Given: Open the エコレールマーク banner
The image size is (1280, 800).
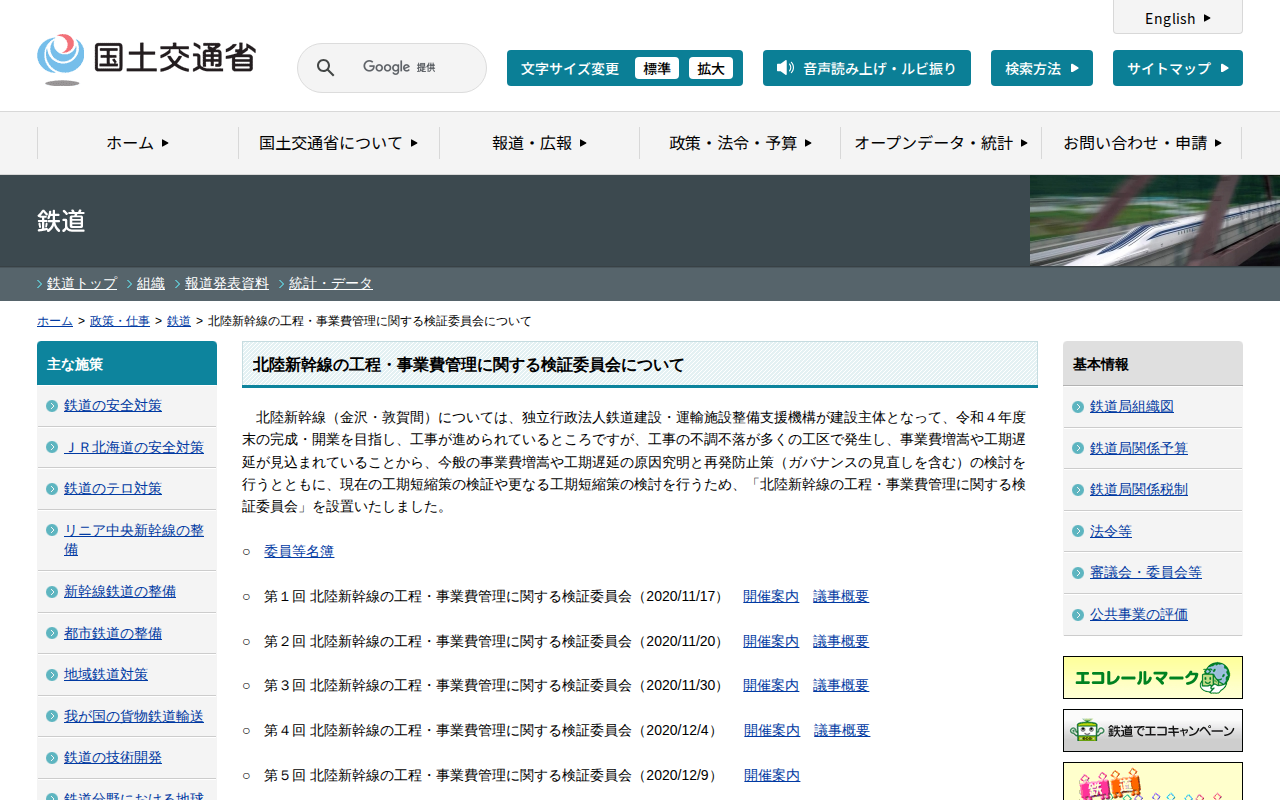Looking at the screenshot, I should tap(1152, 677).
